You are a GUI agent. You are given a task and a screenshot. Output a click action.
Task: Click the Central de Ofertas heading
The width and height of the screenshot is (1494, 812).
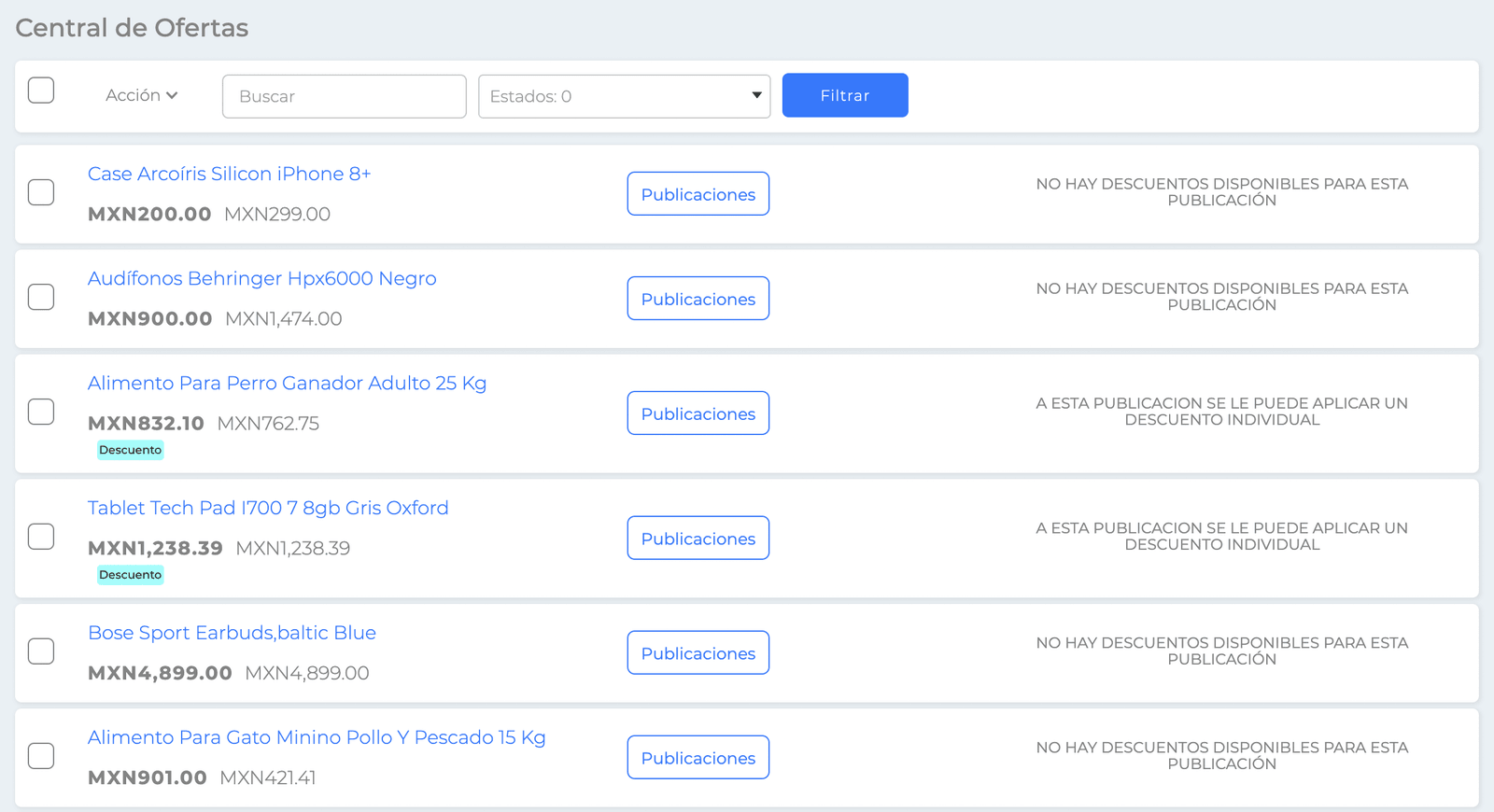click(x=132, y=28)
